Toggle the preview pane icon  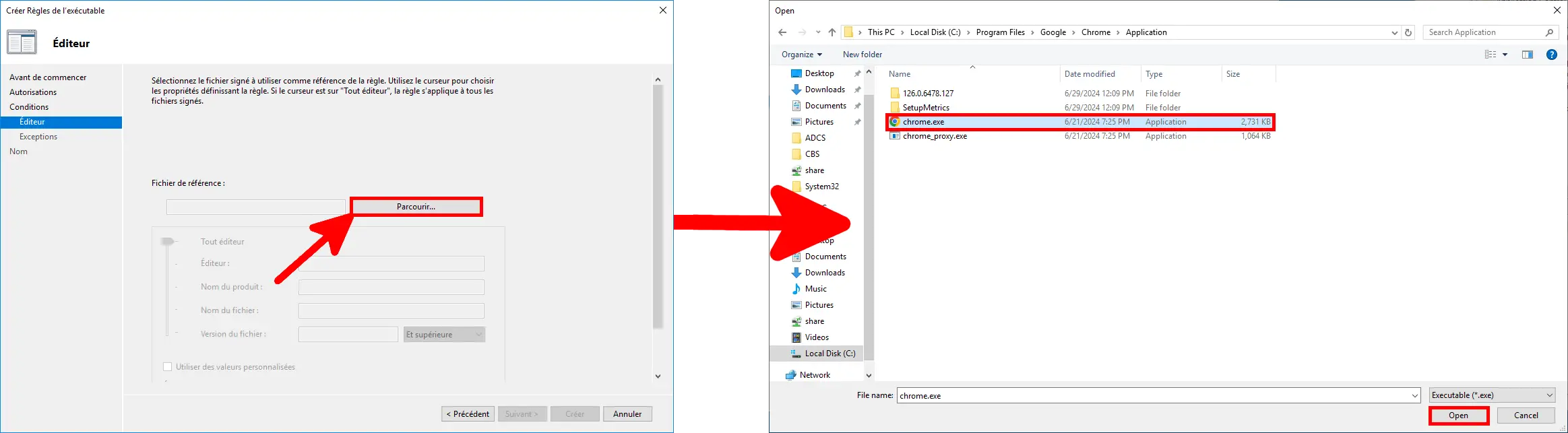click(1527, 55)
